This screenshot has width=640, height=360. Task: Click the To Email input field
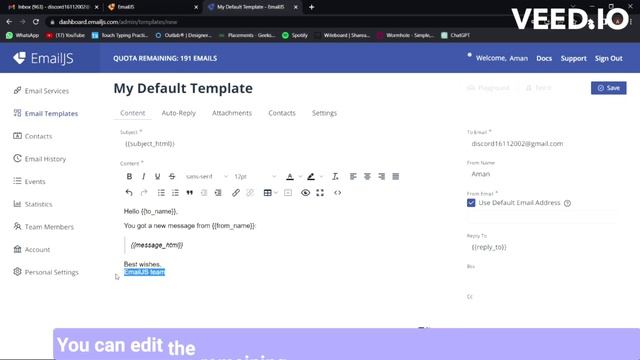(542, 144)
